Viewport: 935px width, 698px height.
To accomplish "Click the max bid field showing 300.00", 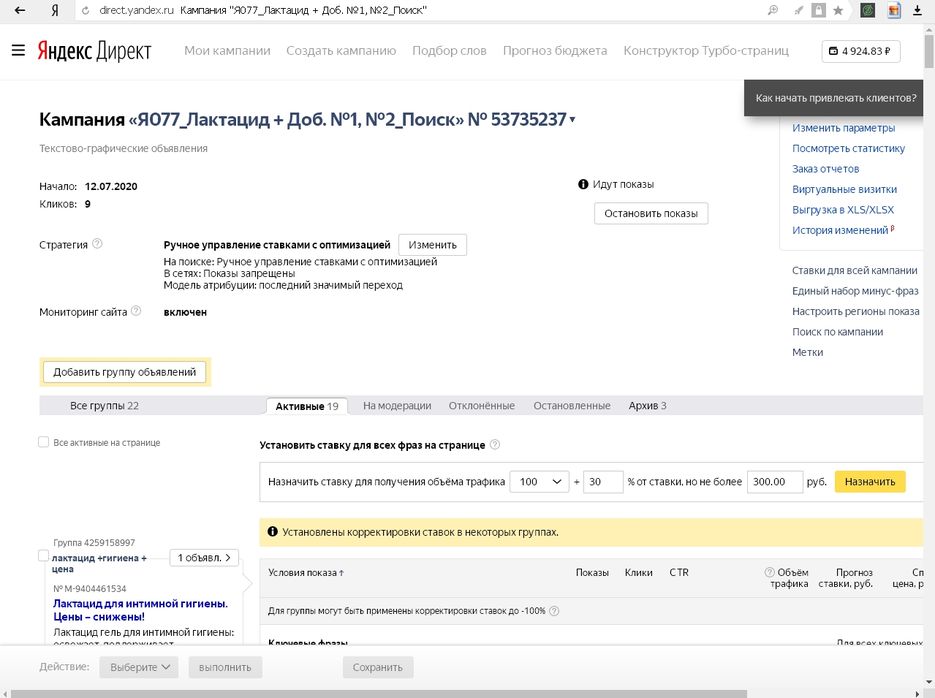I will click(775, 482).
